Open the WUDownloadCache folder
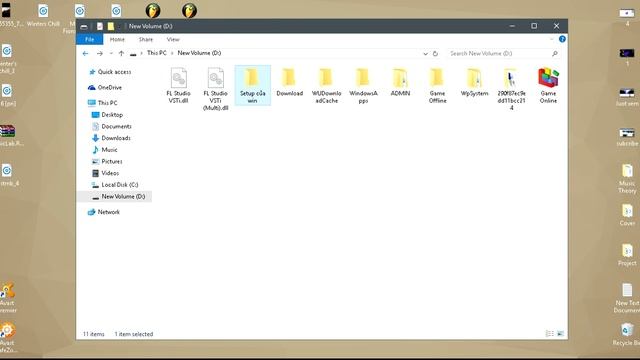This screenshot has width=640, height=360. point(327,86)
